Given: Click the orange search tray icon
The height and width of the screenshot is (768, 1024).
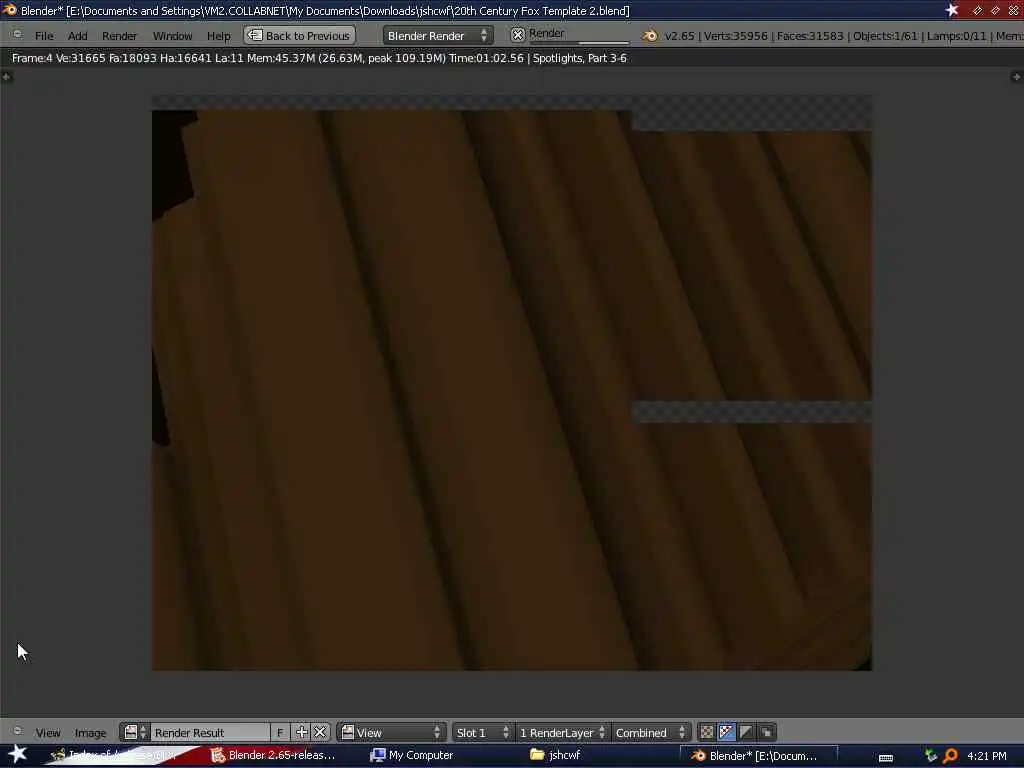Looking at the screenshot, I should point(951,756).
